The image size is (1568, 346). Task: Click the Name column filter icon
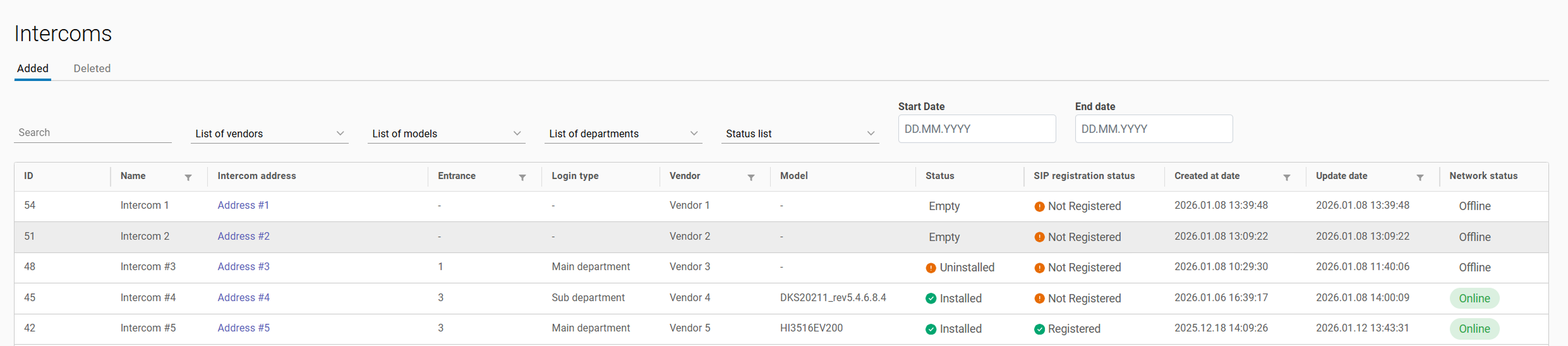click(x=188, y=178)
